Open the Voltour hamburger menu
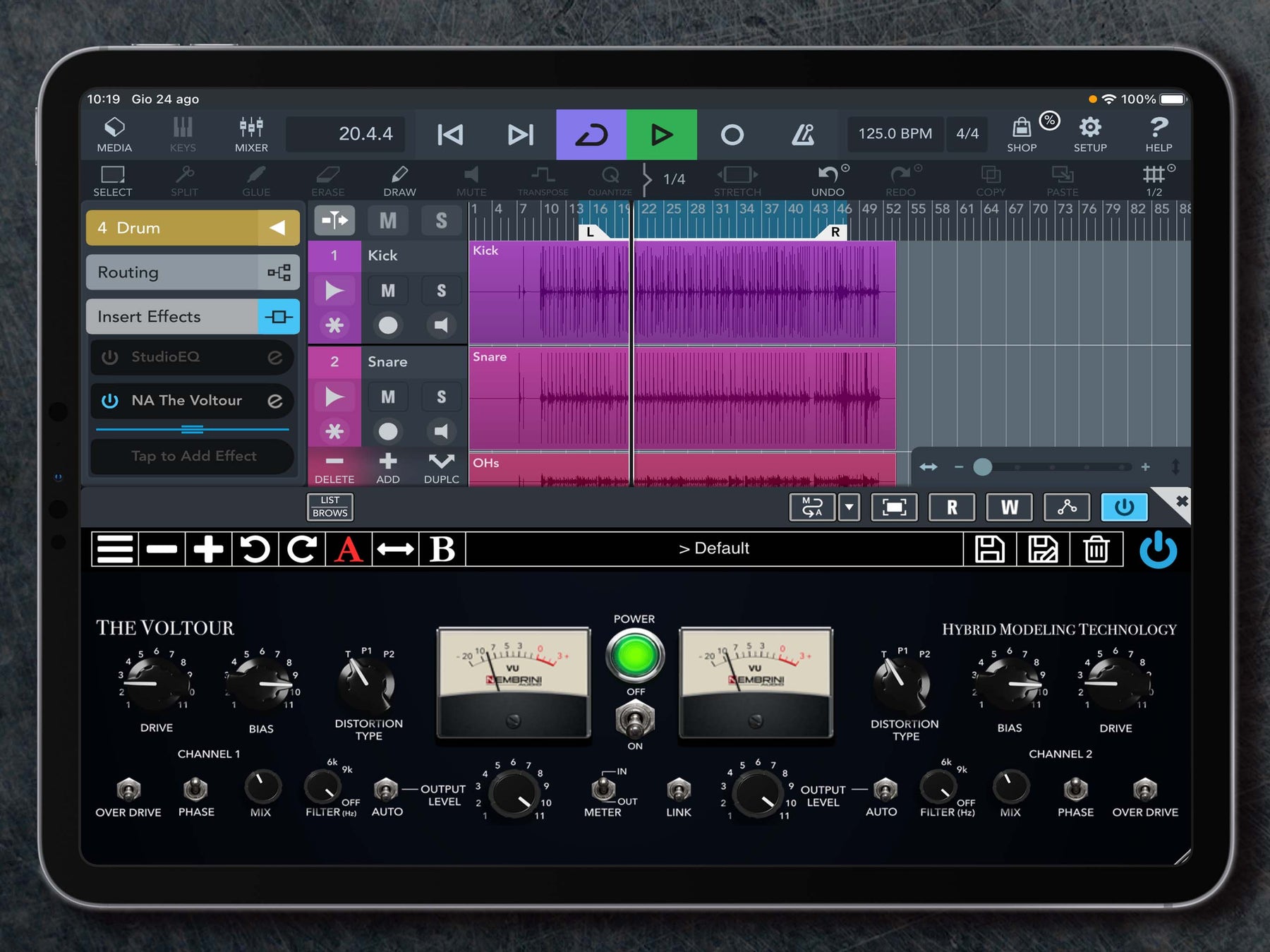The height and width of the screenshot is (952, 1270). pyautogui.click(x=115, y=549)
